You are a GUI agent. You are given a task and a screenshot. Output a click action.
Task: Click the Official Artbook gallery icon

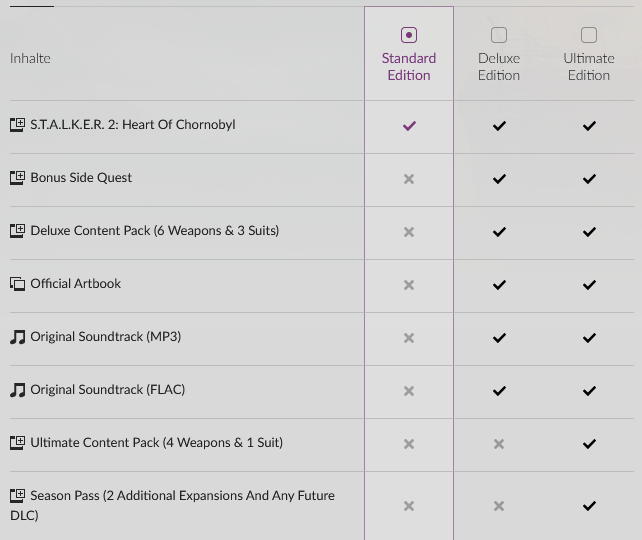pos(17,284)
